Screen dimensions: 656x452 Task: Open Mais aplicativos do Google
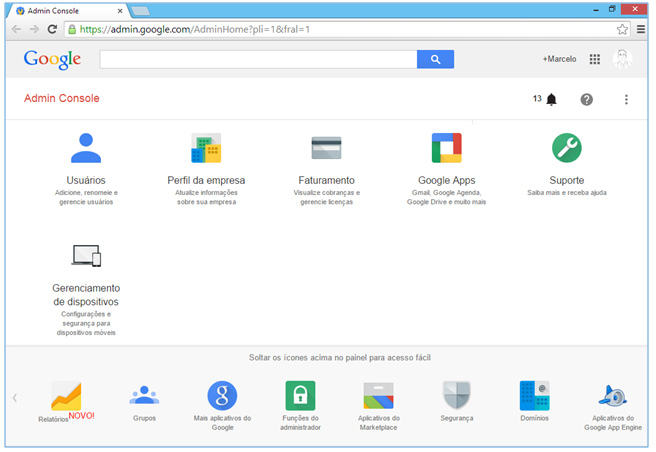click(x=222, y=395)
